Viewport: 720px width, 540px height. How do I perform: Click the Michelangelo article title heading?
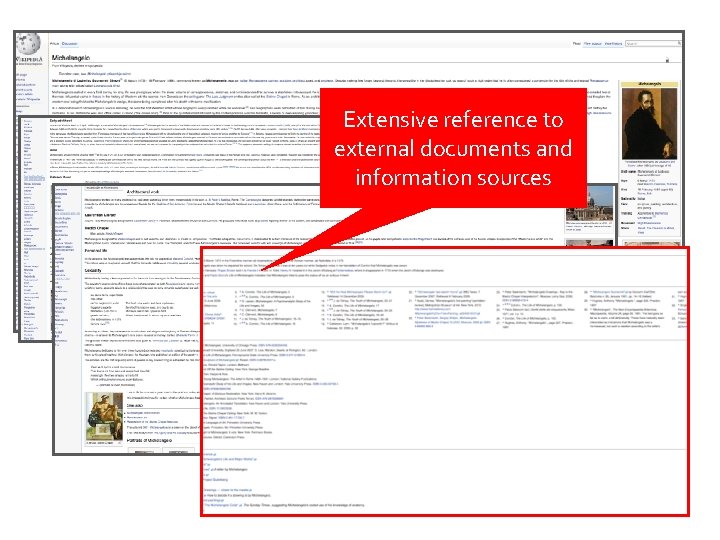[x=71, y=58]
